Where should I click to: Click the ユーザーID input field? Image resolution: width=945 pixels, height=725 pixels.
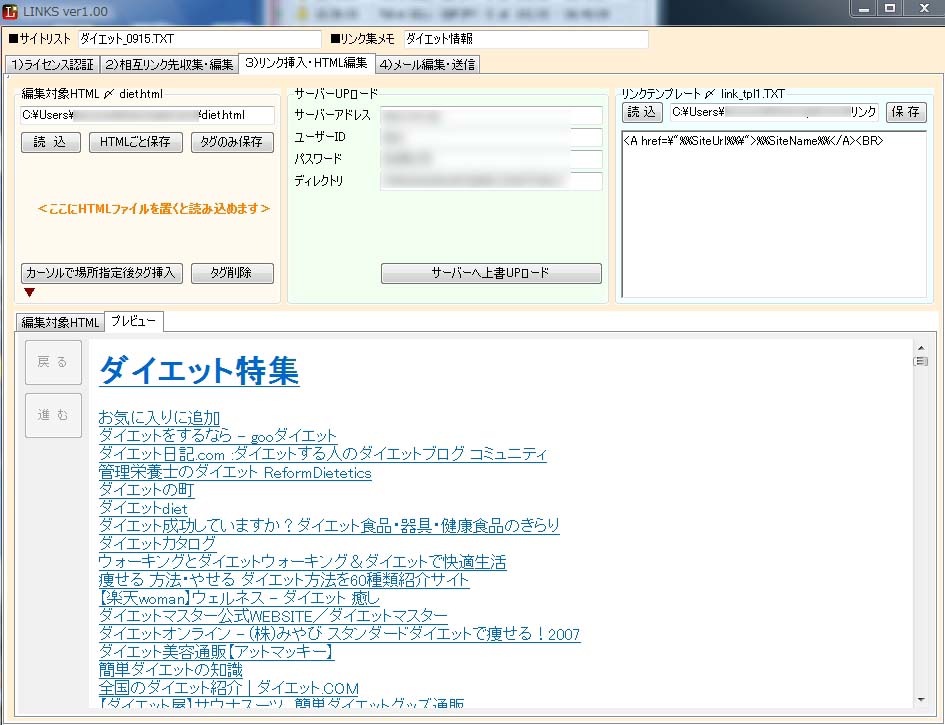pos(491,137)
